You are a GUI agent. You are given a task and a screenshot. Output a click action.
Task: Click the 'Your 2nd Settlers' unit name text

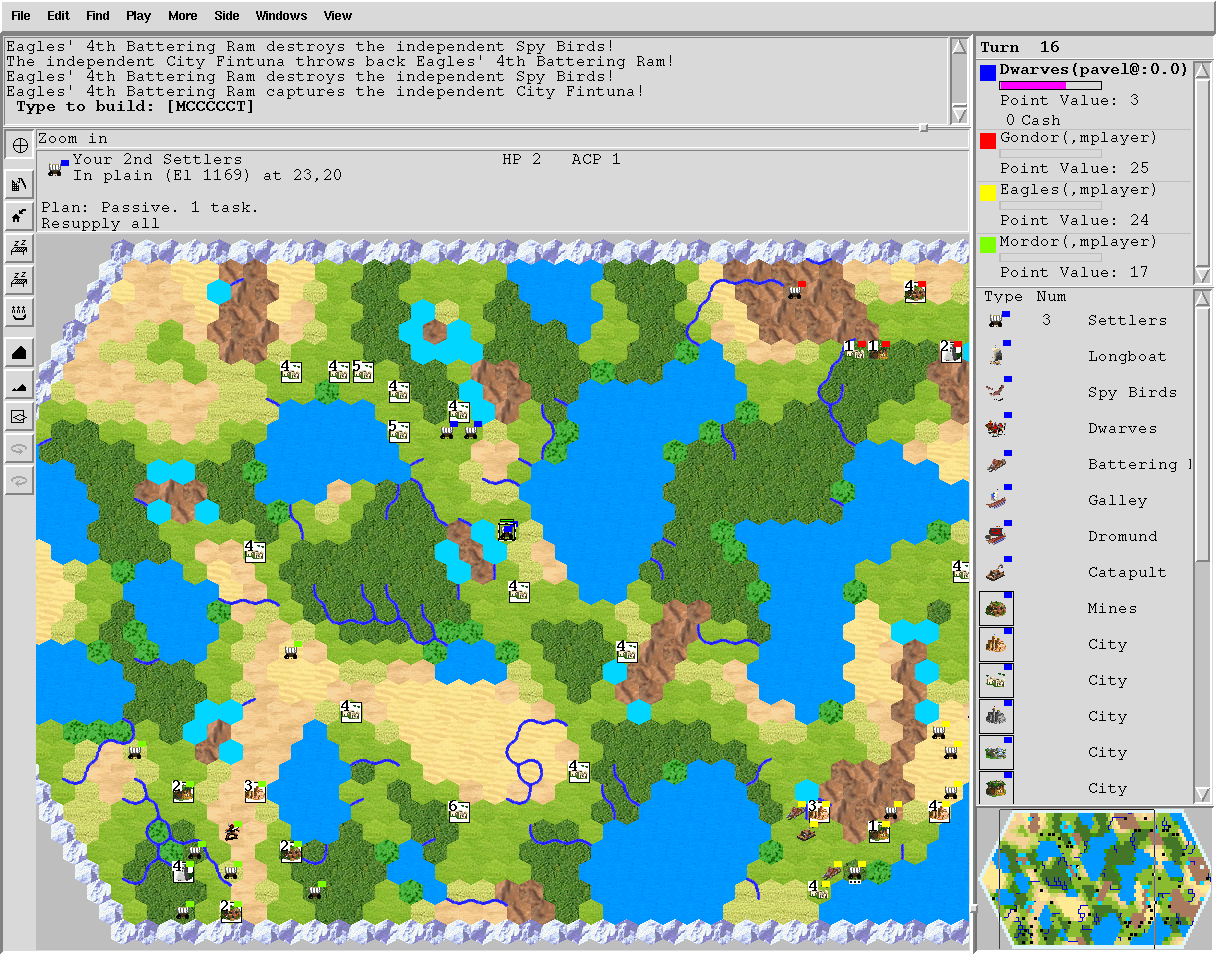(x=157, y=159)
